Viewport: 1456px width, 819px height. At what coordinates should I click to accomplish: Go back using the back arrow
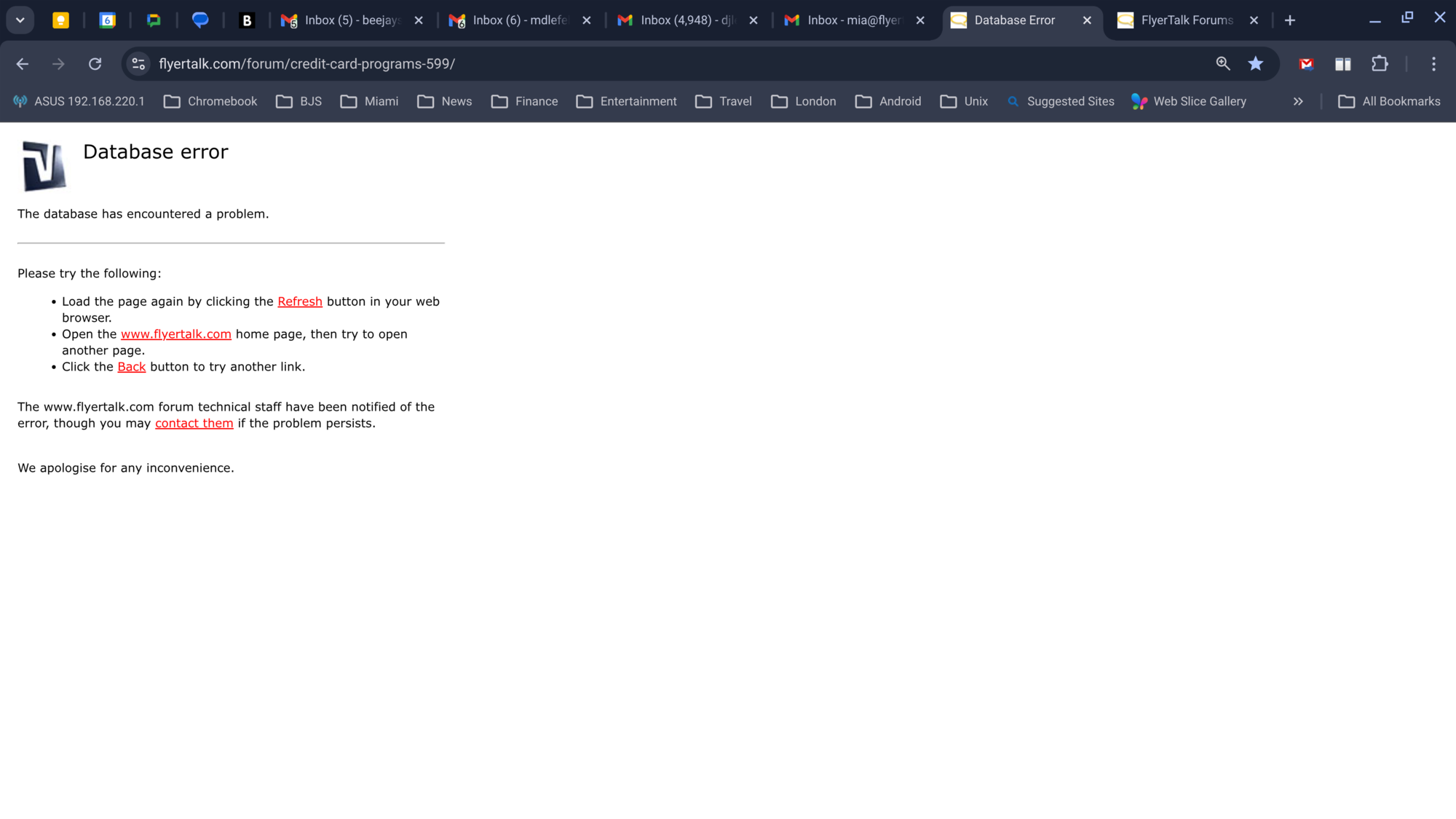point(23,64)
